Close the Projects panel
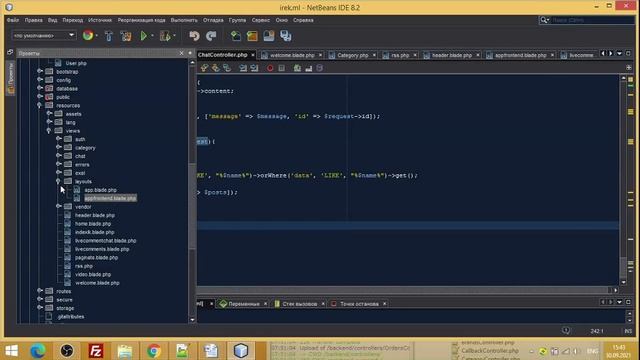The height and width of the screenshot is (360, 640). (x=182, y=53)
